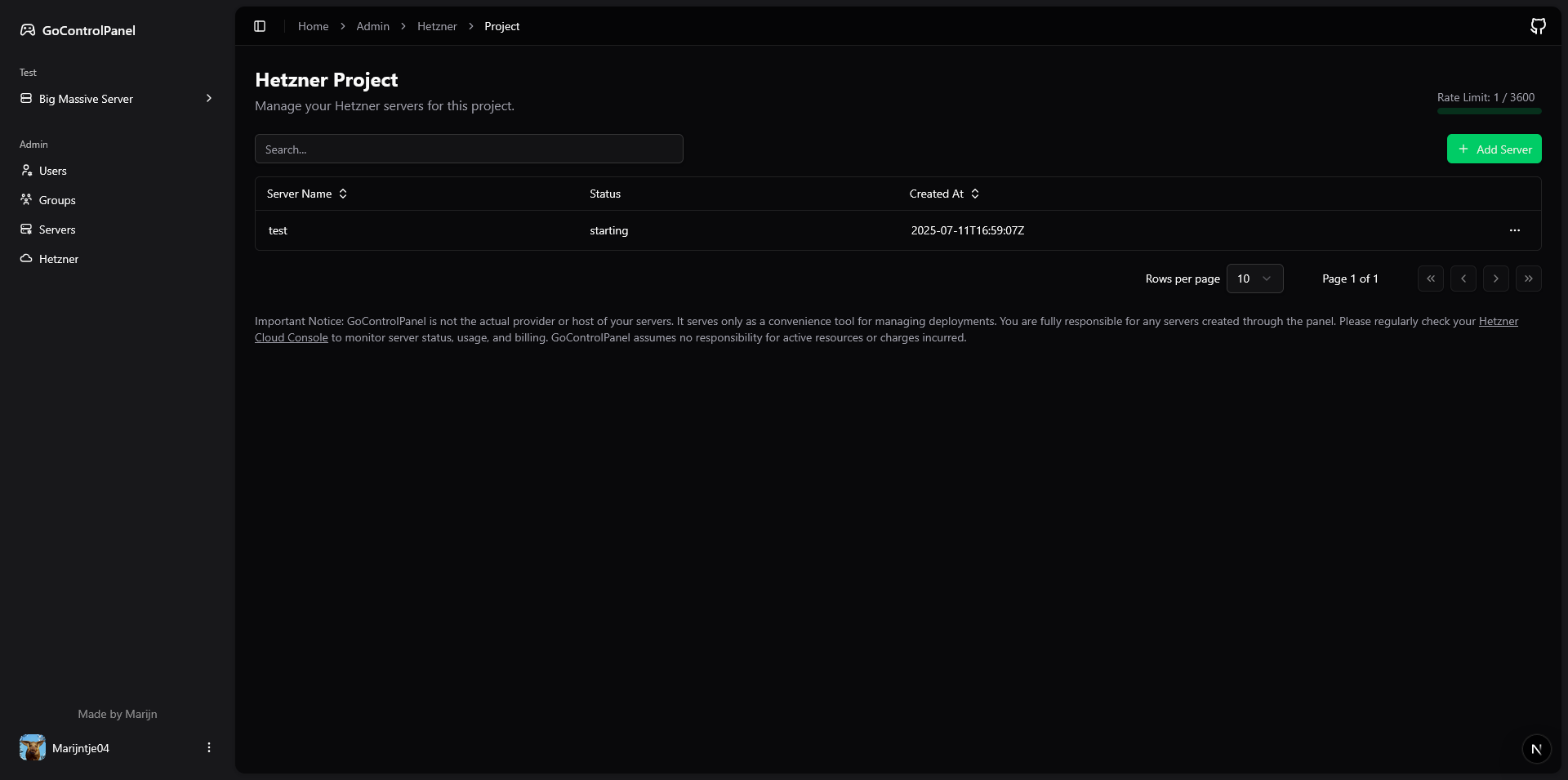Click the 2025-07-11T16:59:07Z timestamp
This screenshot has width=1568, height=780.
[x=968, y=230]
